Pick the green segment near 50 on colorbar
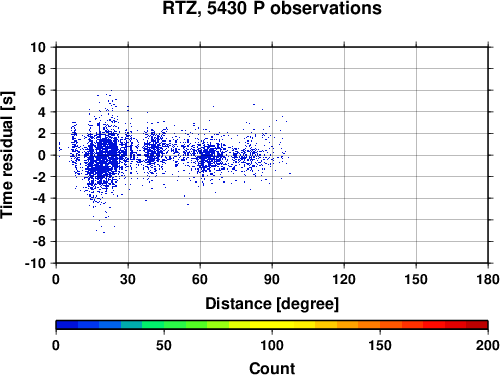The image size is (500, 375). coord(164,325)
